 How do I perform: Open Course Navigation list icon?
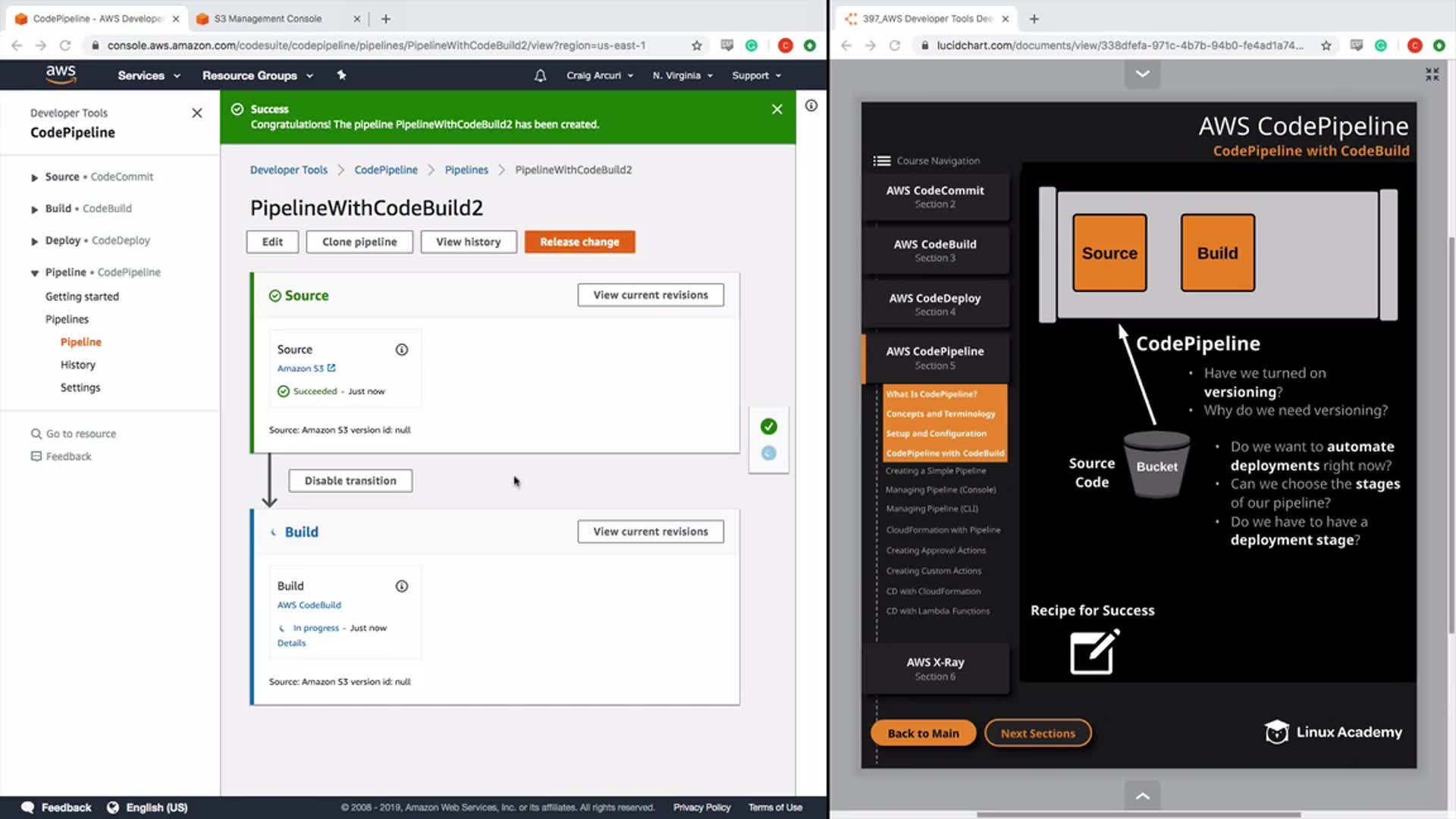point(881,161)
